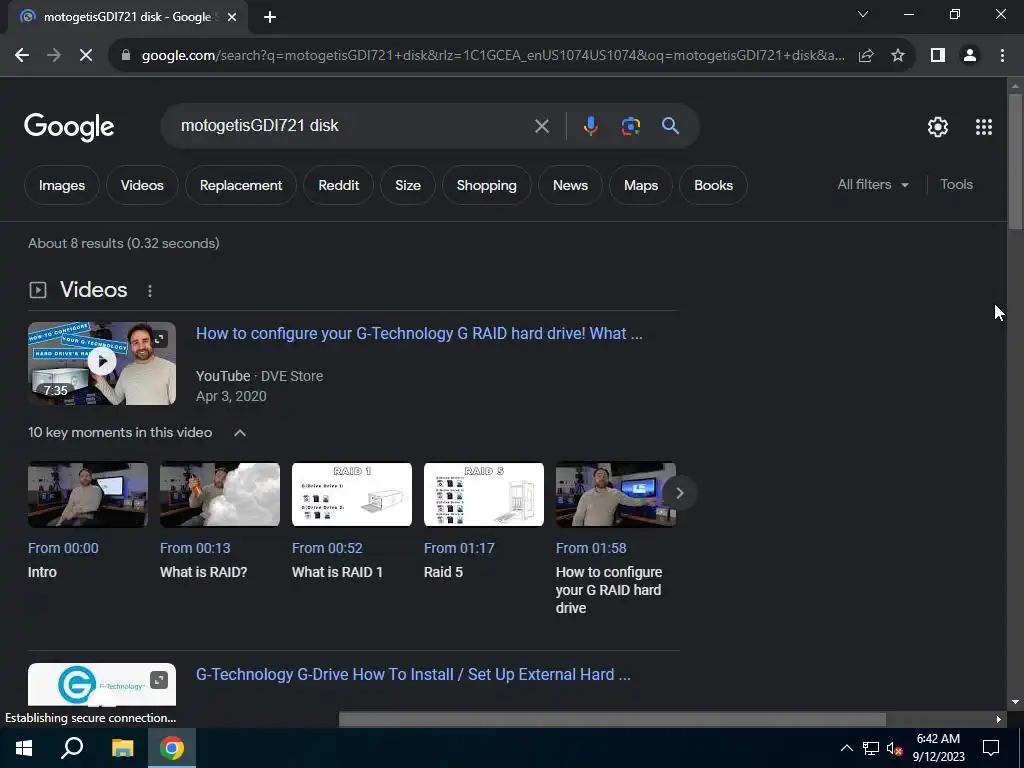Clear the search box text

541,126
